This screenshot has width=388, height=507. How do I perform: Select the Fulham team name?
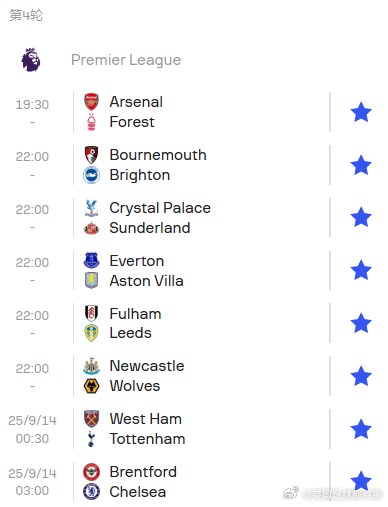click(x=135, y=314)
